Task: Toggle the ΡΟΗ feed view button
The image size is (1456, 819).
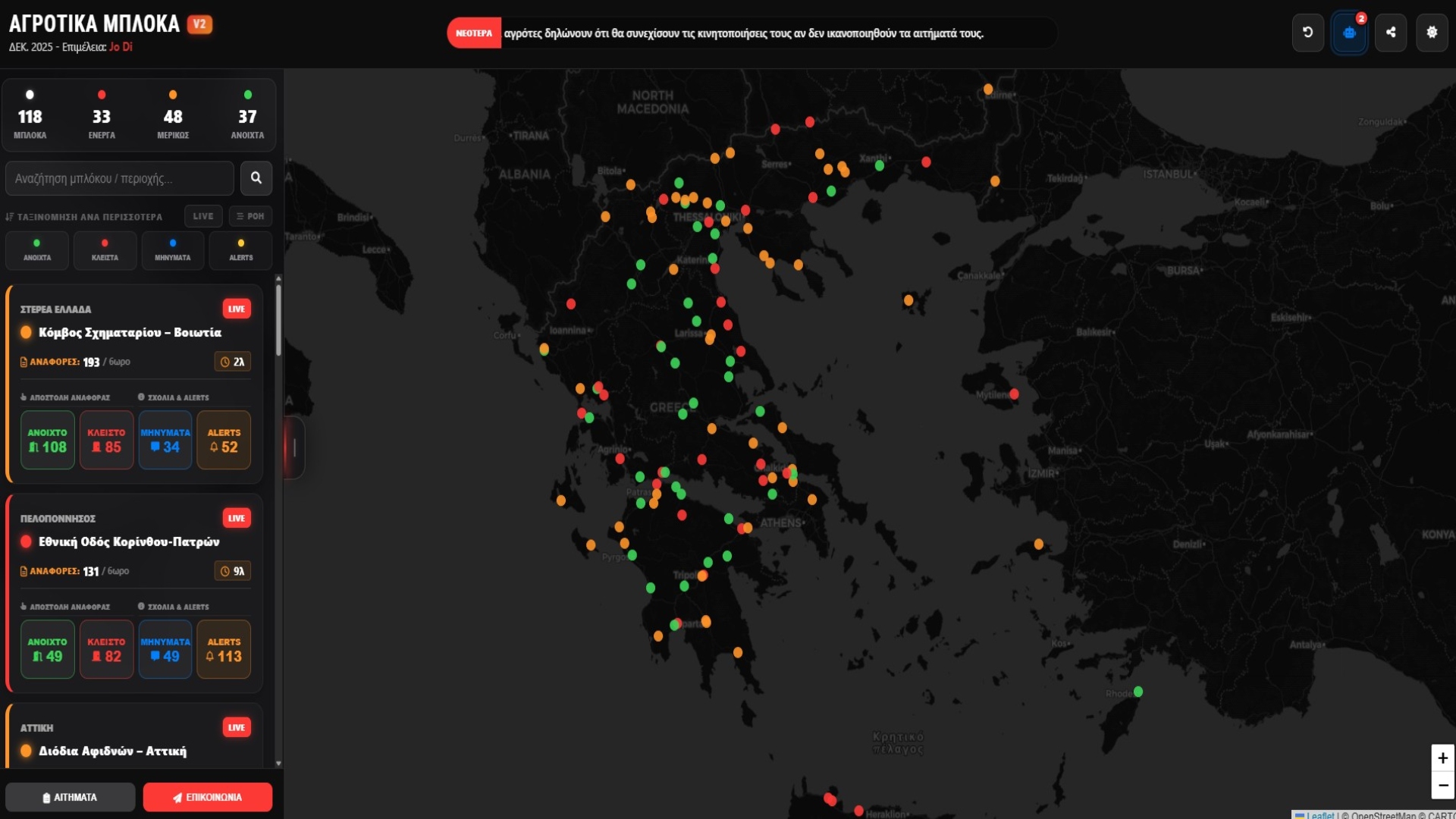Action: (250, 216)
